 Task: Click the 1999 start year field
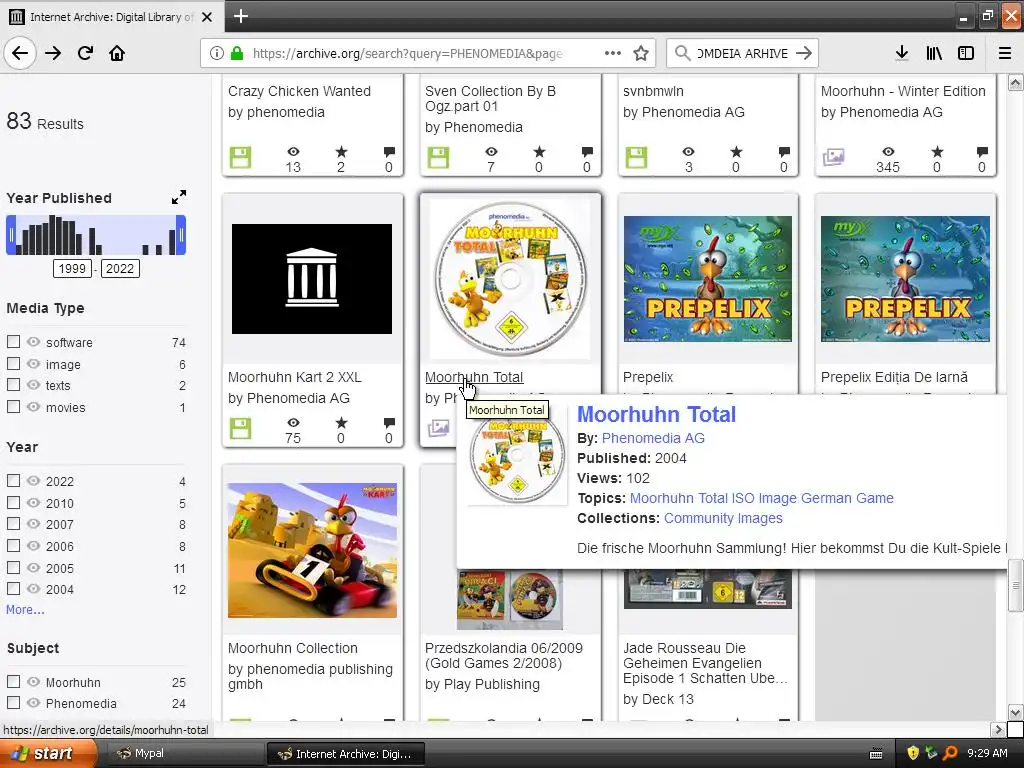point(72,268)
